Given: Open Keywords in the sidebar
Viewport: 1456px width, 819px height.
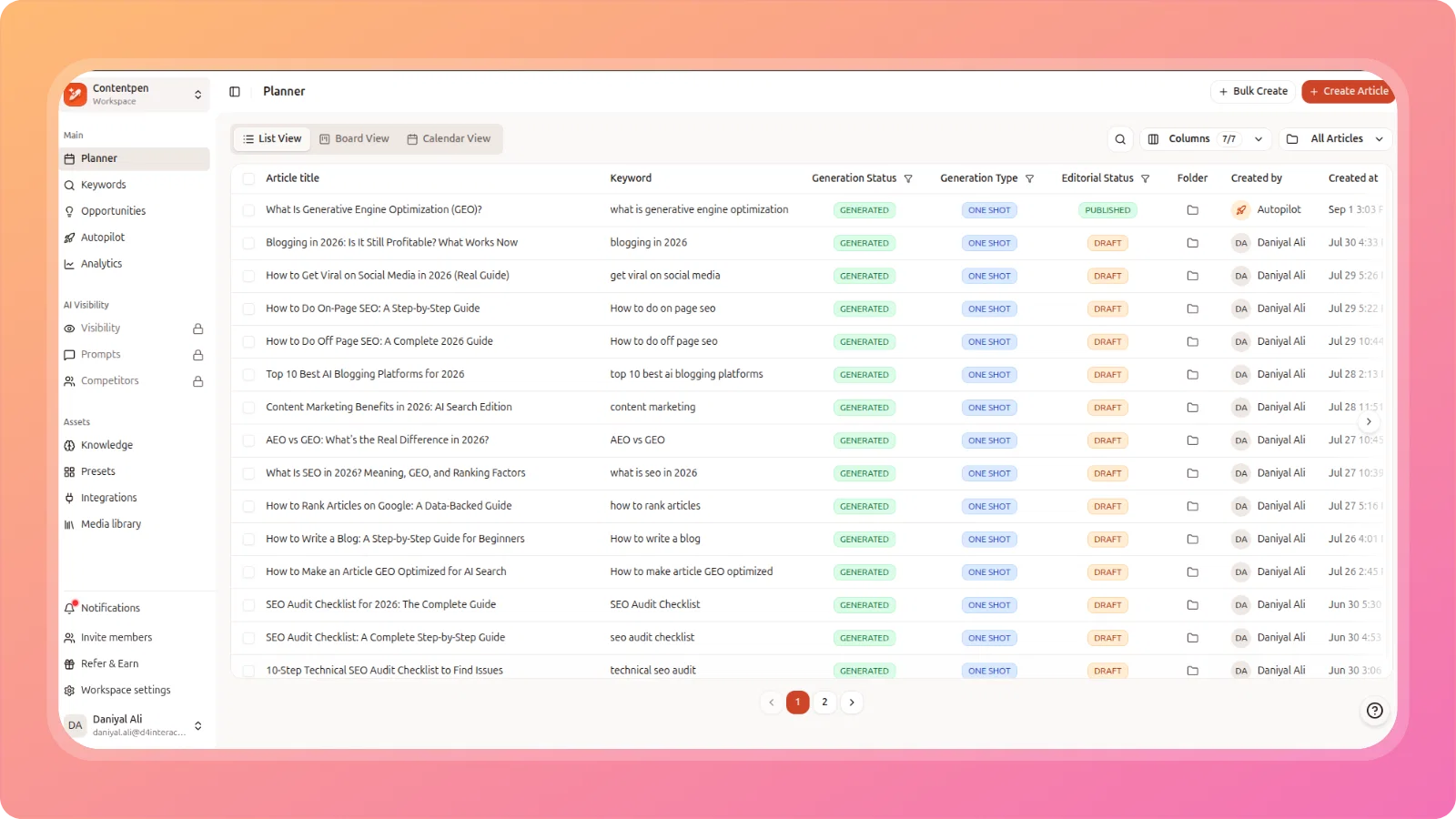Looking at the screenshot, I should coord(135,185).
